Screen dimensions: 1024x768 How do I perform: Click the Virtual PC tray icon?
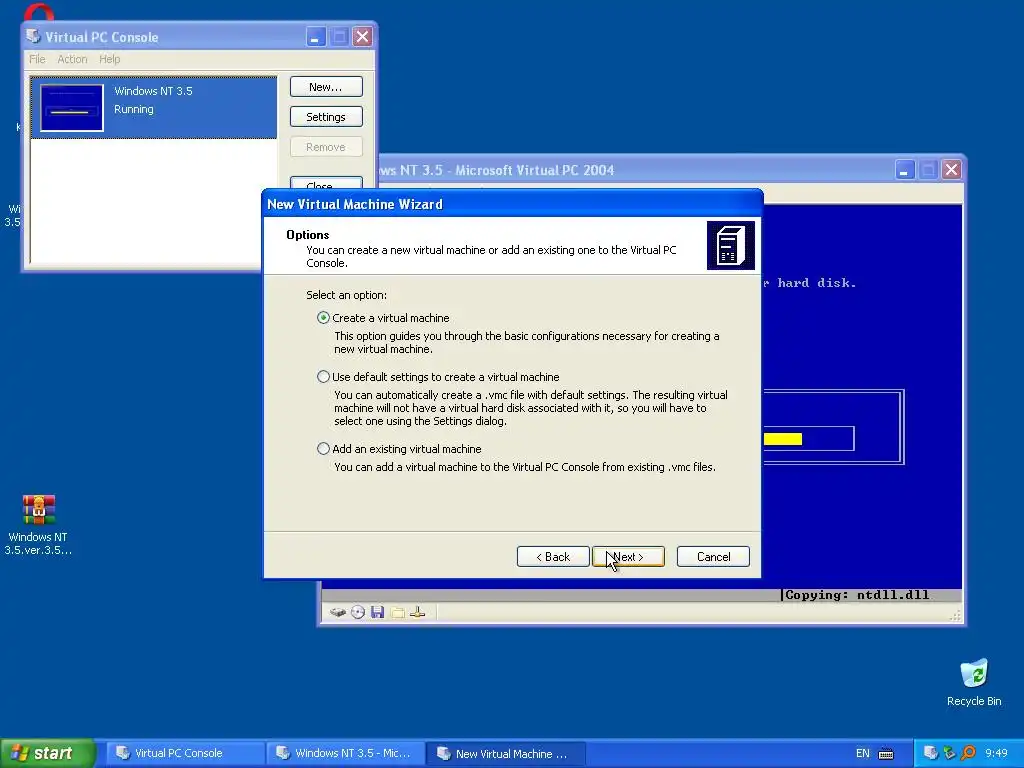pos(931,753)
